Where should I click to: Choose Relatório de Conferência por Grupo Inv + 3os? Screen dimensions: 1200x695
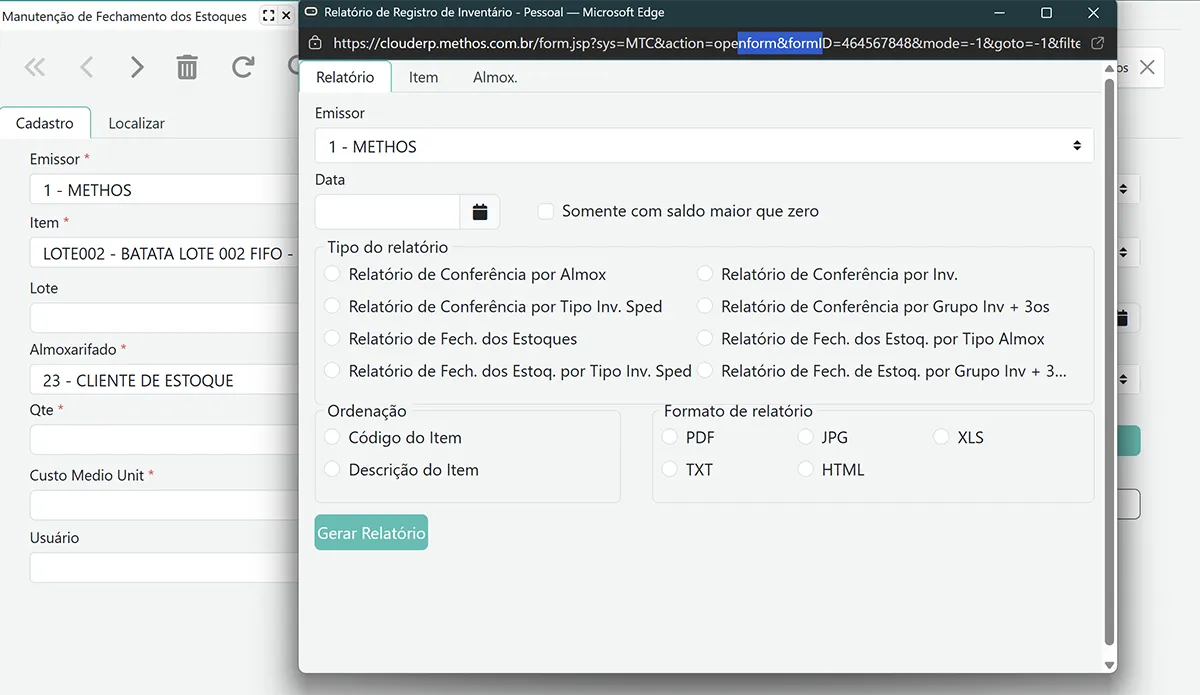tap(705, 306)
